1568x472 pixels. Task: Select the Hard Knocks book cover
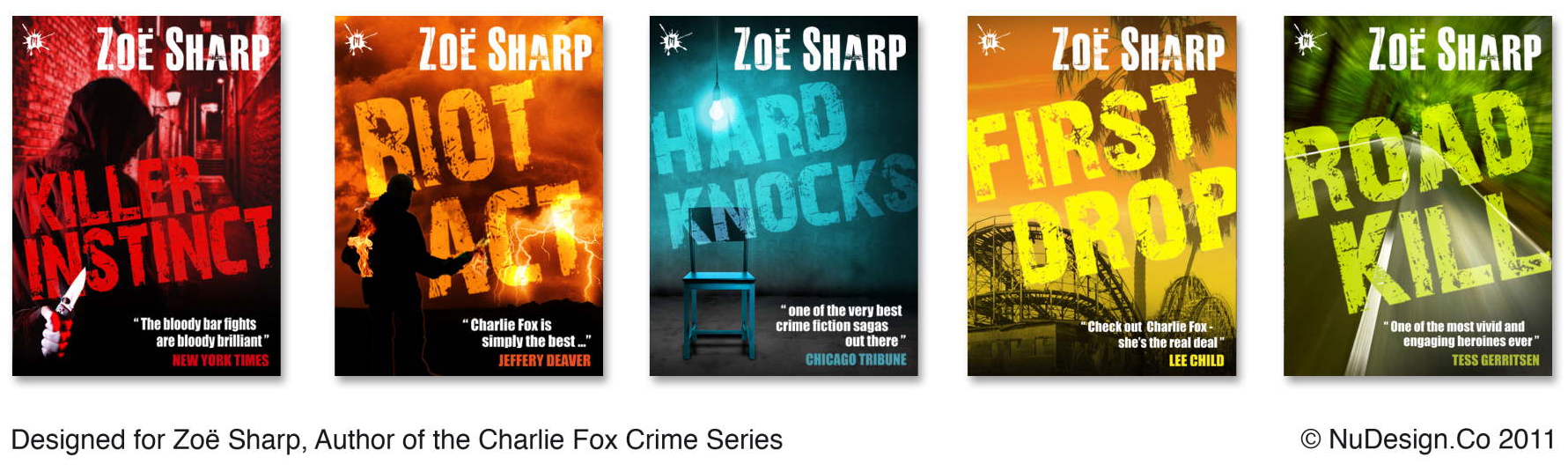point(784,195)
